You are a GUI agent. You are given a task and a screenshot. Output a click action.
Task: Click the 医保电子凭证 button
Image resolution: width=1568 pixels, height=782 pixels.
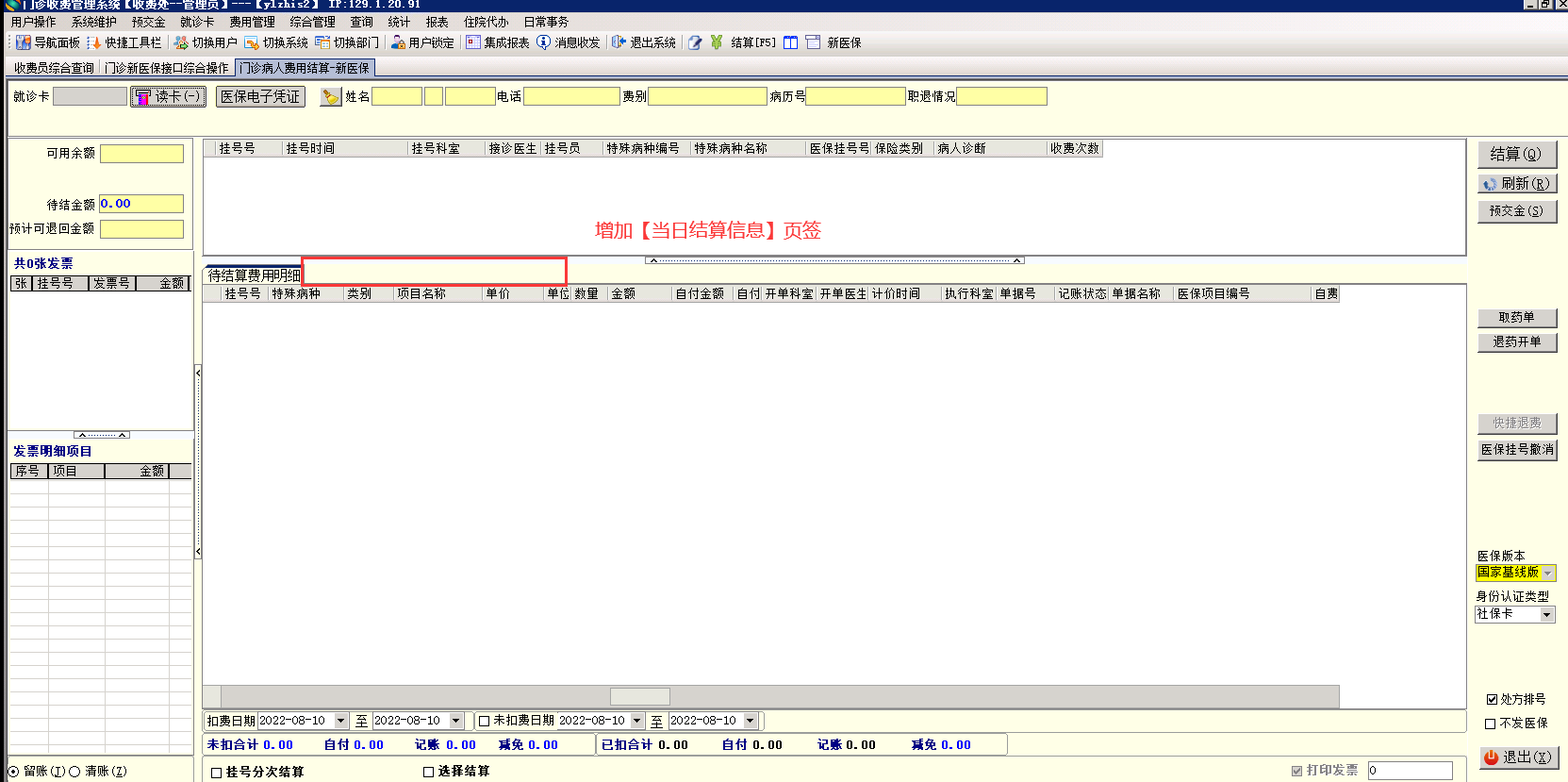(260, 96)
